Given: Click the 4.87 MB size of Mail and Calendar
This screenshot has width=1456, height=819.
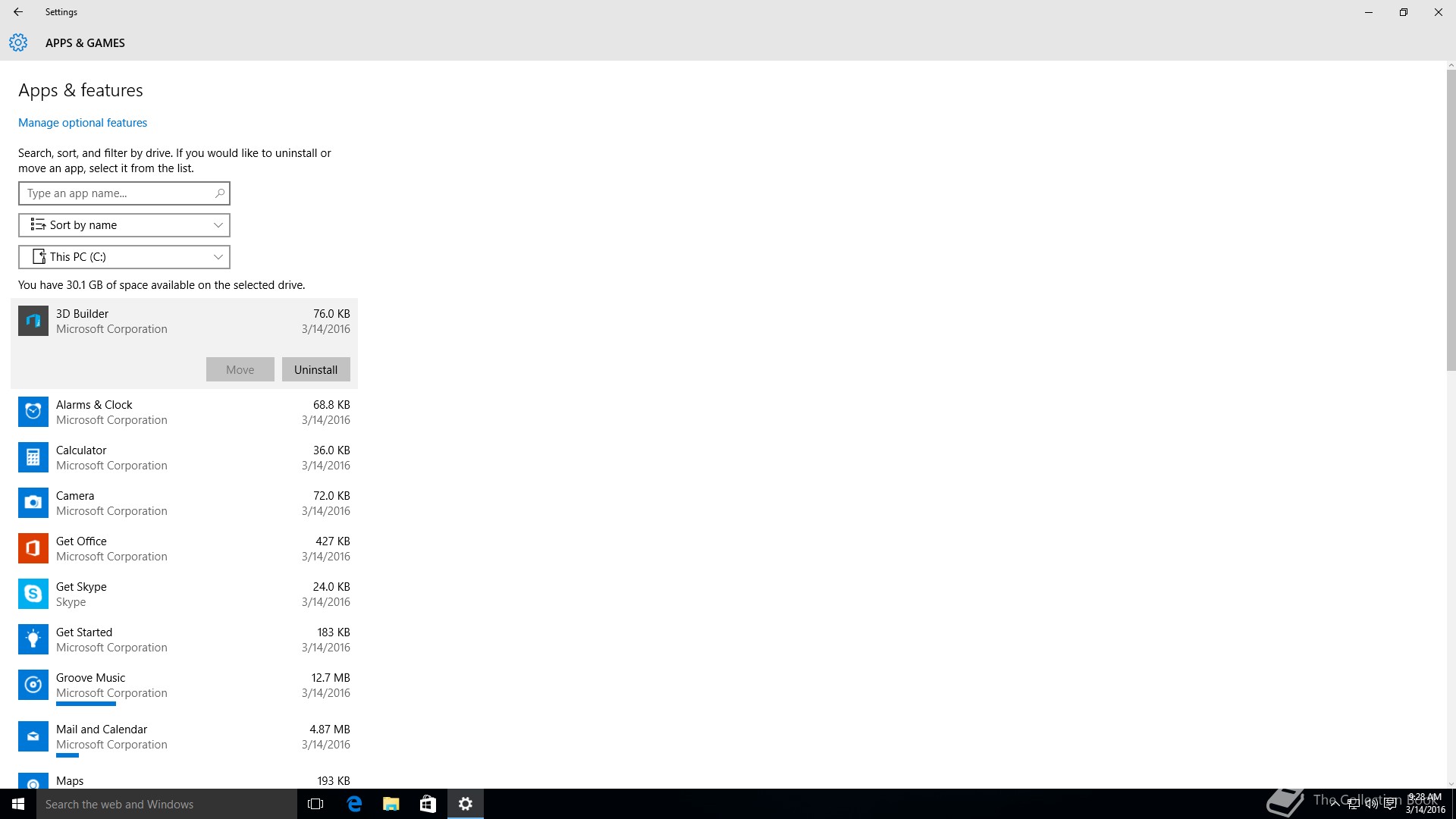Looking at the screenshot, I should point(330,730).
